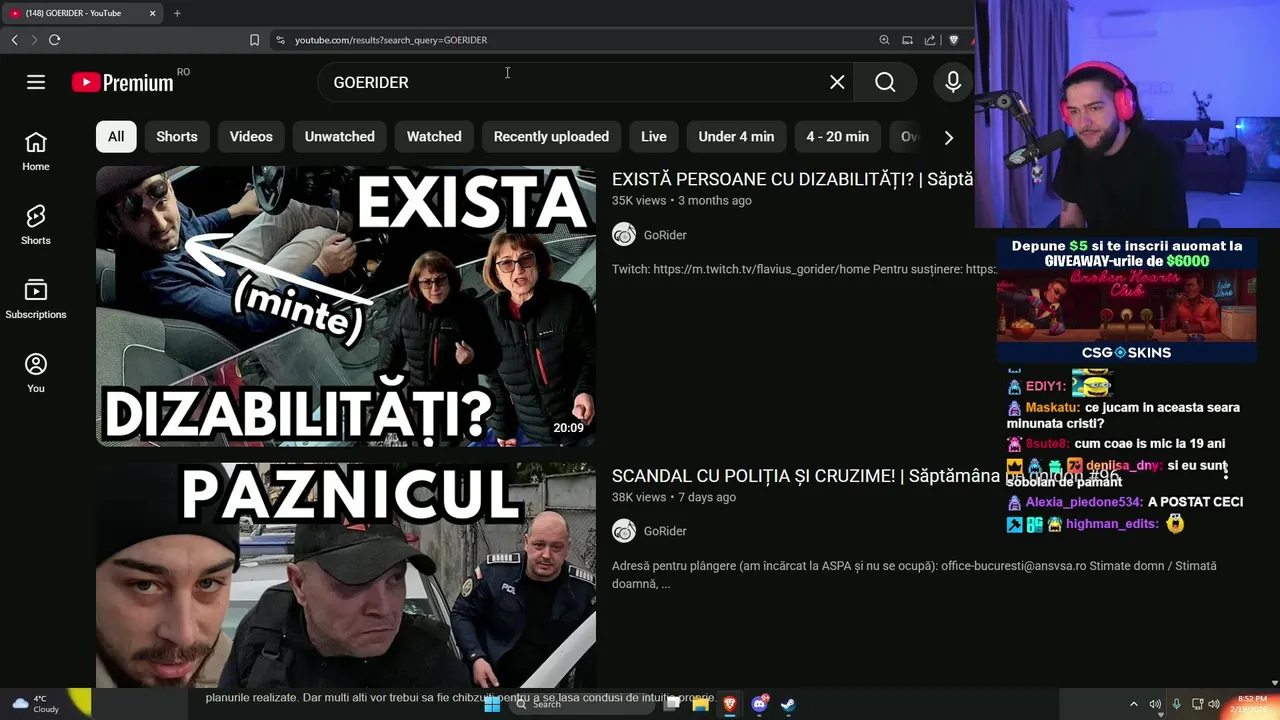
Task: Open title EXISTĂ PERSOANE CU DIZABILITĂȚI?
Action: pyautogui.click(x=792, y=179)
